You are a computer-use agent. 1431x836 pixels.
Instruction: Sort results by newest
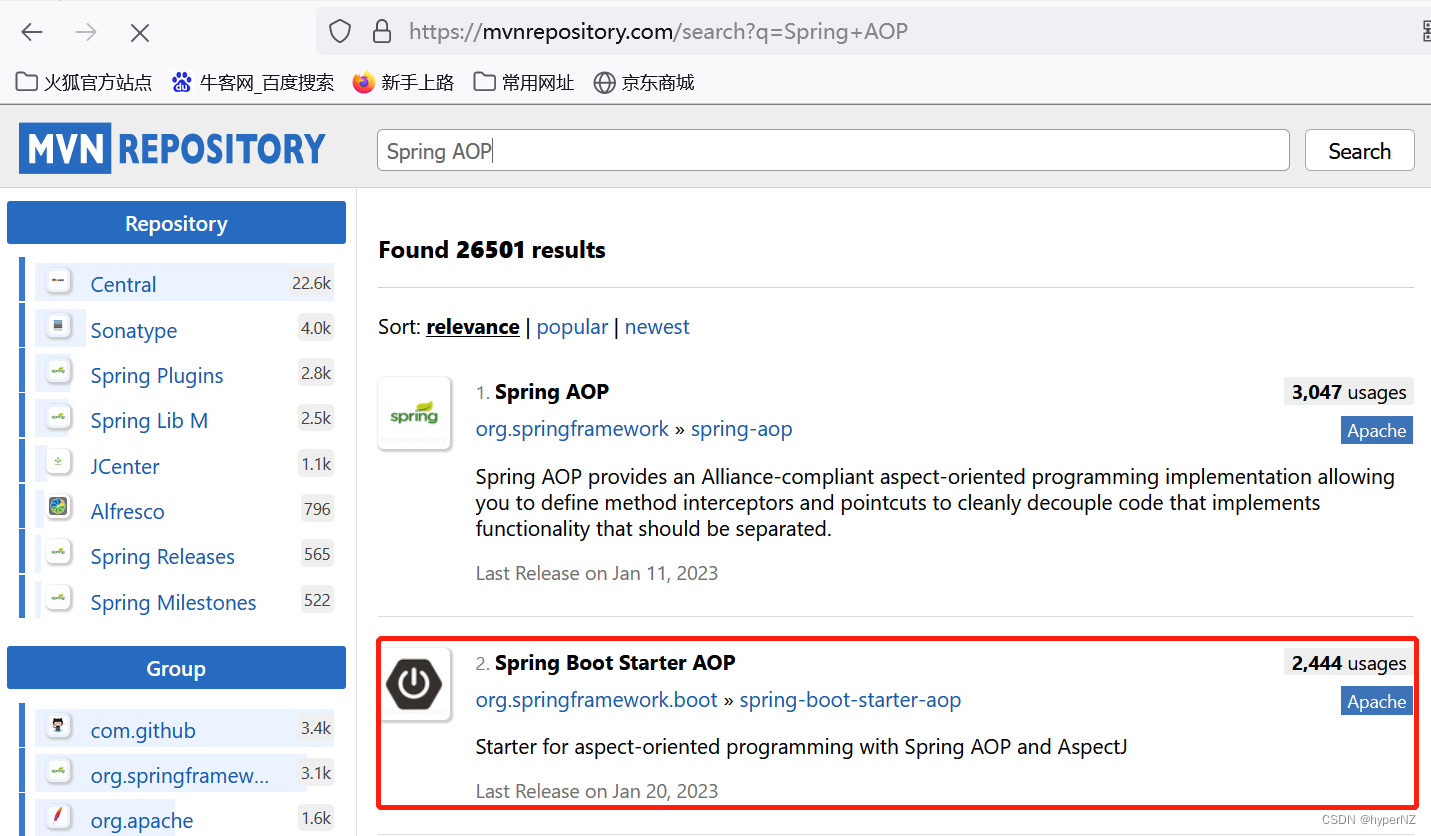(x=657, y=327)
